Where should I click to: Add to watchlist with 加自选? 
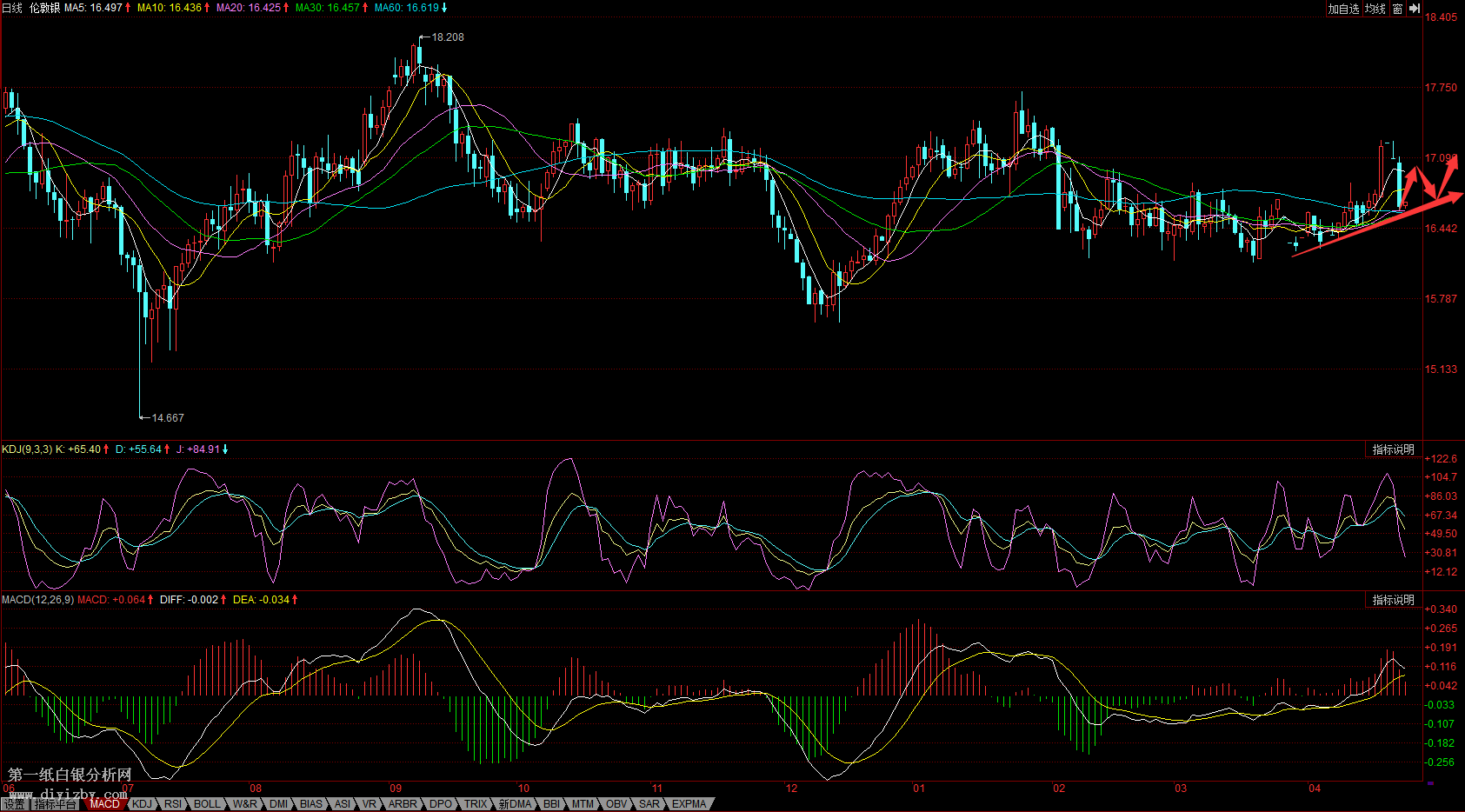coord(1343,9)
